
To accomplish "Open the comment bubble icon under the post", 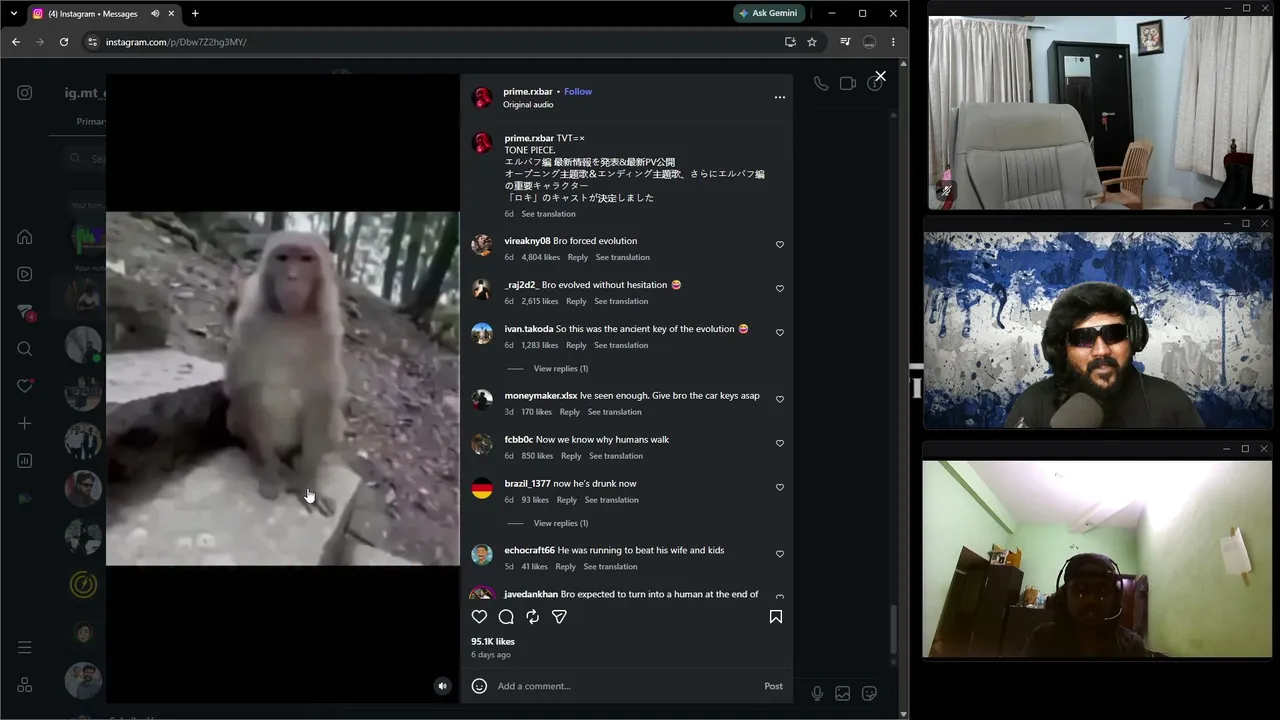I will point(506,617).
